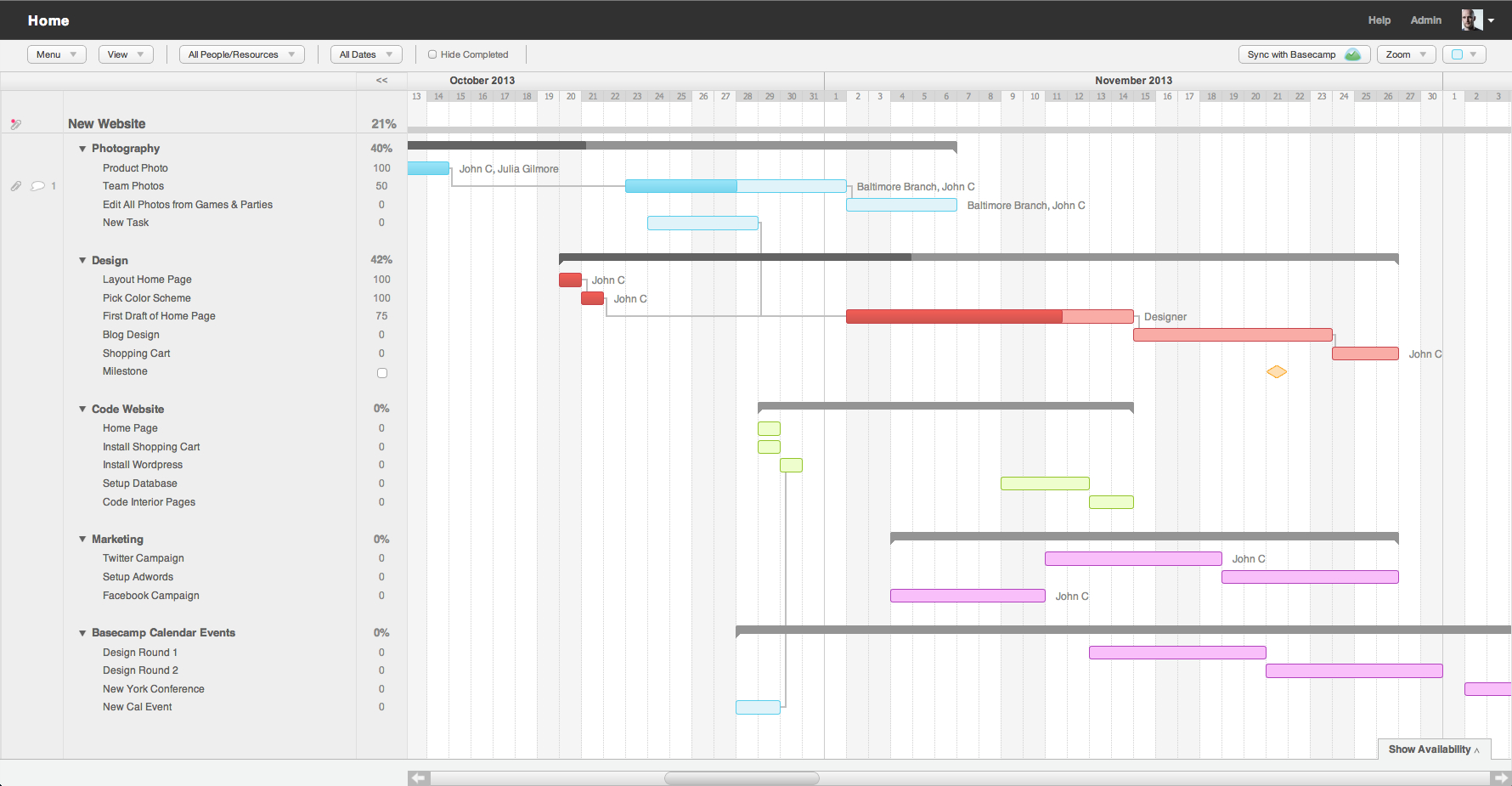The height and width of the screenshot is (786, 1512).
Task: Check the Milestone completion checkbox
Action: [382, 373]
